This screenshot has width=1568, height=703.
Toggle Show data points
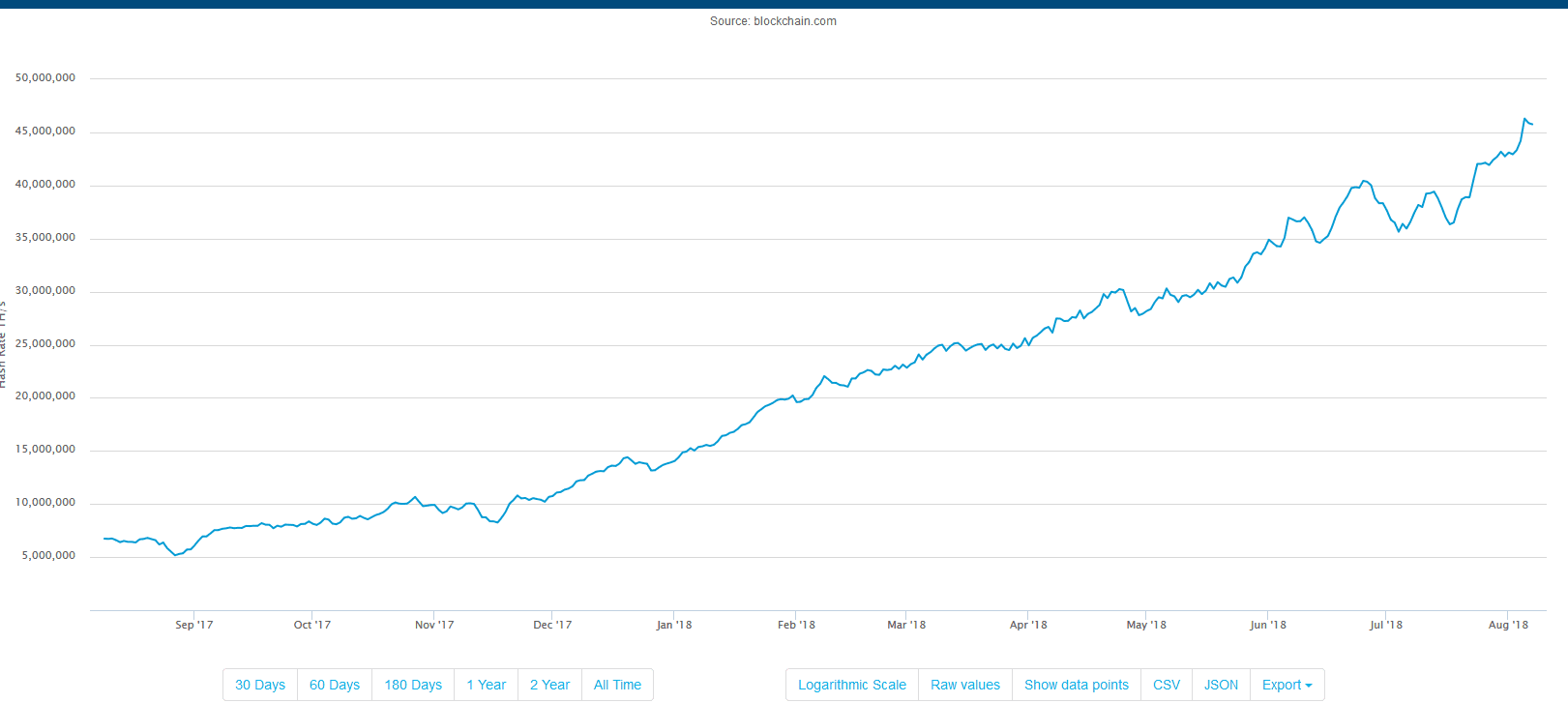pos(1077,685)
